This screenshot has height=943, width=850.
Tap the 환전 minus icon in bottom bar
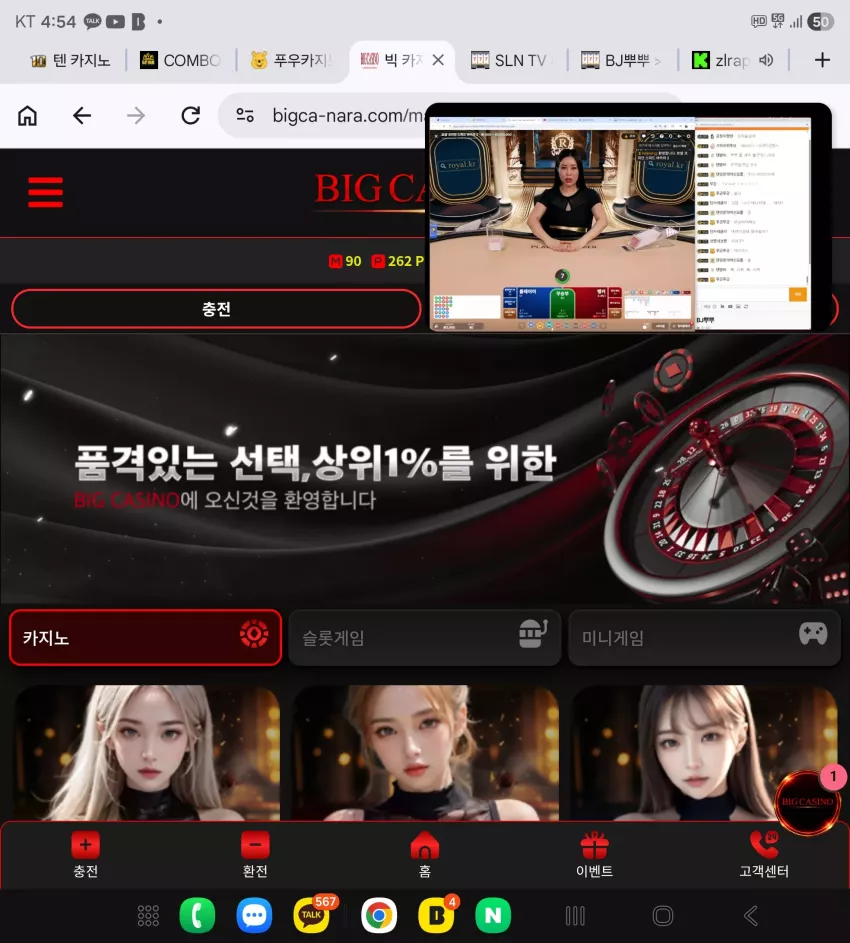[x=255, y=844]
